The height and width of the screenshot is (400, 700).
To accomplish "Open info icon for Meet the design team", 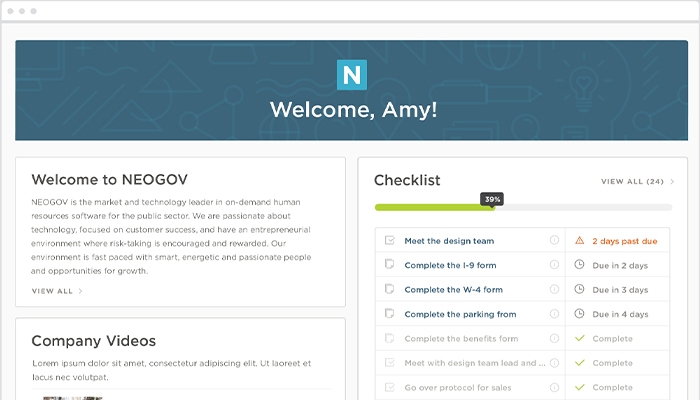I will [x=554, y=241].
